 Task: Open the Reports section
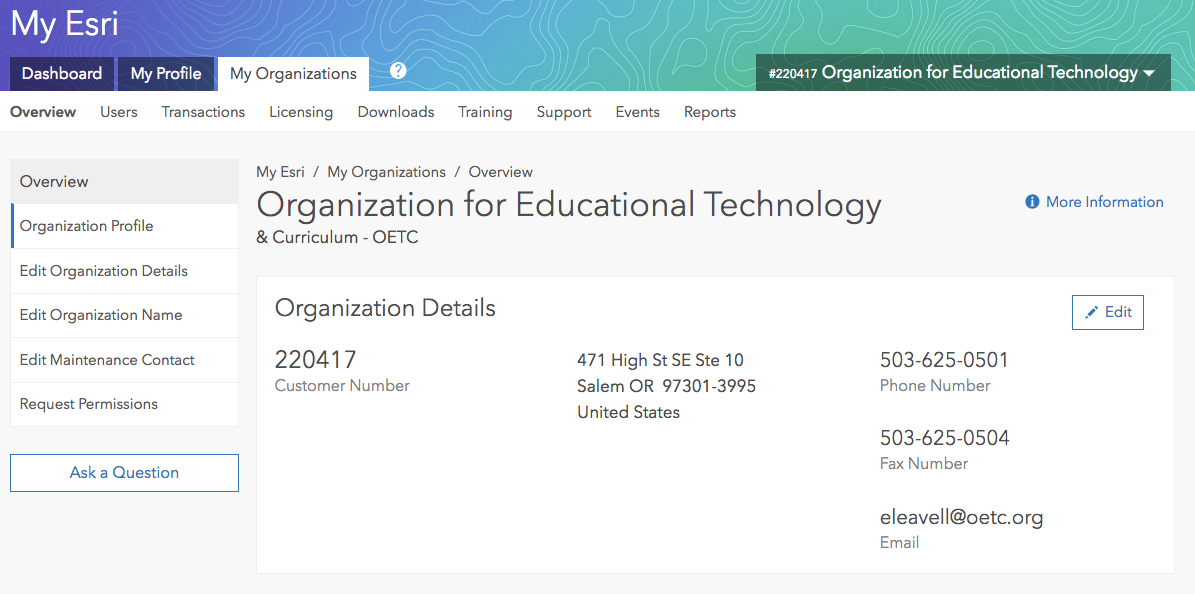tap(710, 112)
